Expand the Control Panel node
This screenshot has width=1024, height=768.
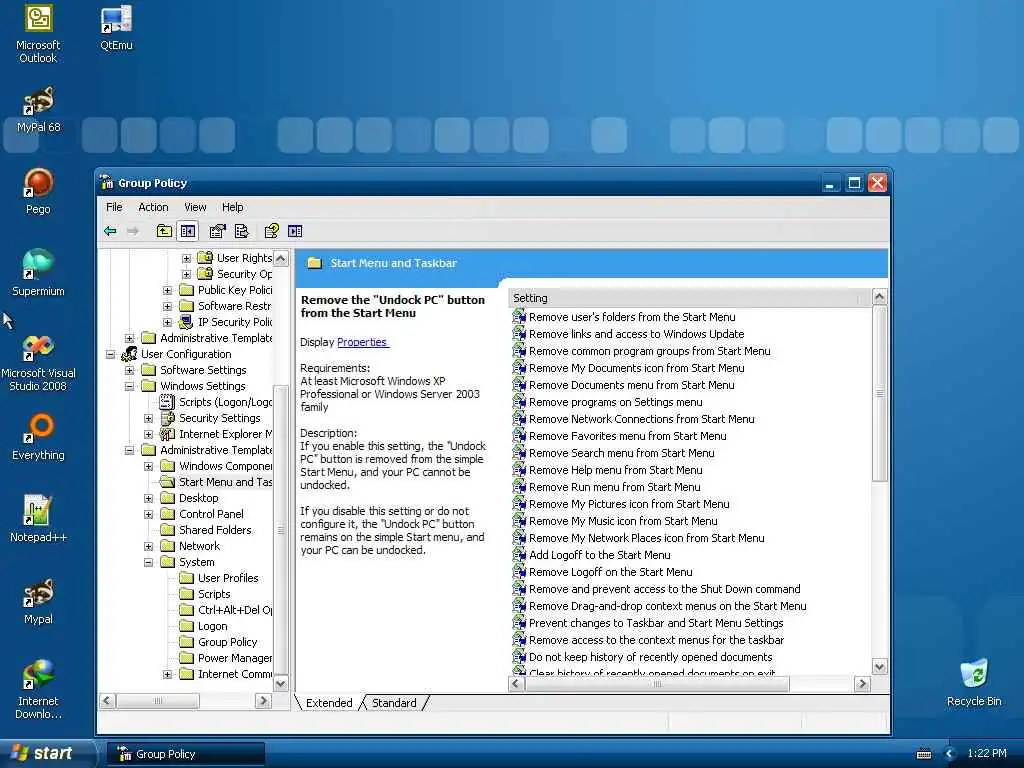coord(148,515)
